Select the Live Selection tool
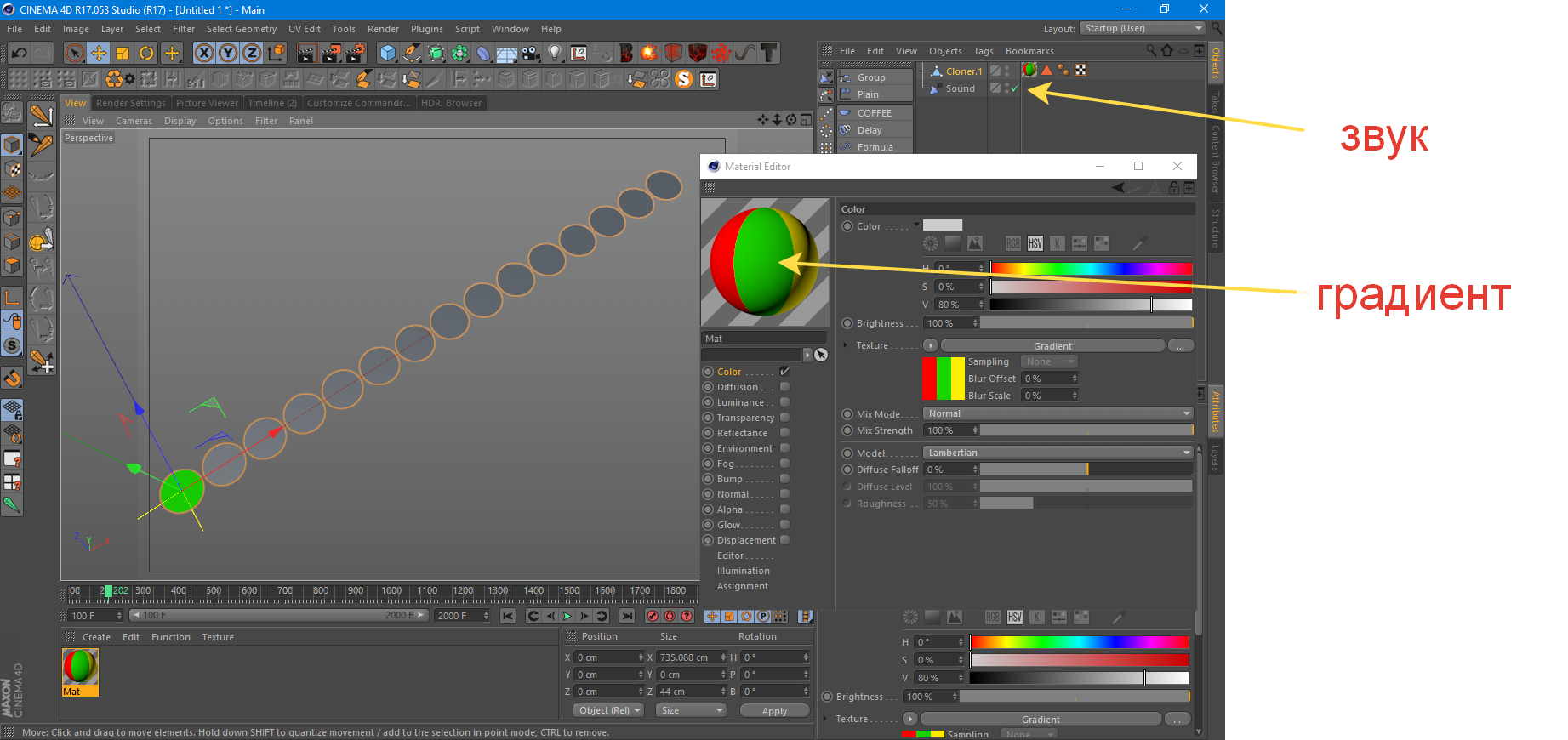This screenshot has width=1568, height=740. [75, 53]
